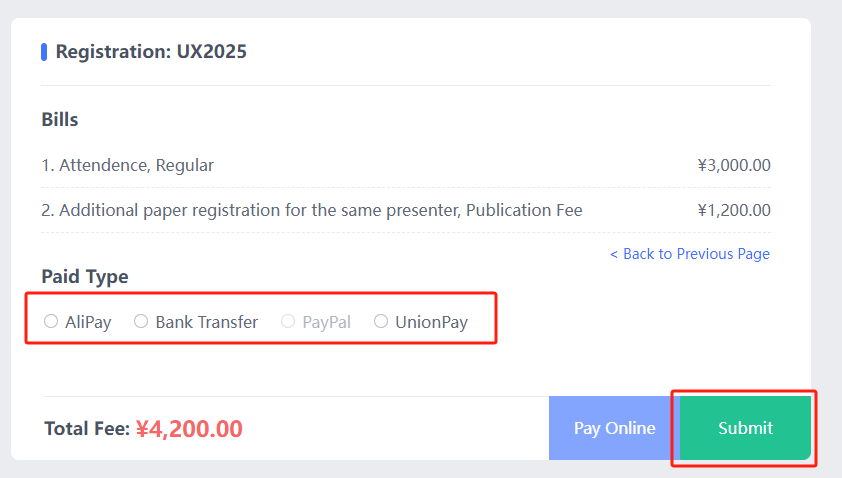This screenshot has width=842, height=478.
Task: Click the UnionPay text label
Action: tap(431, 322)
